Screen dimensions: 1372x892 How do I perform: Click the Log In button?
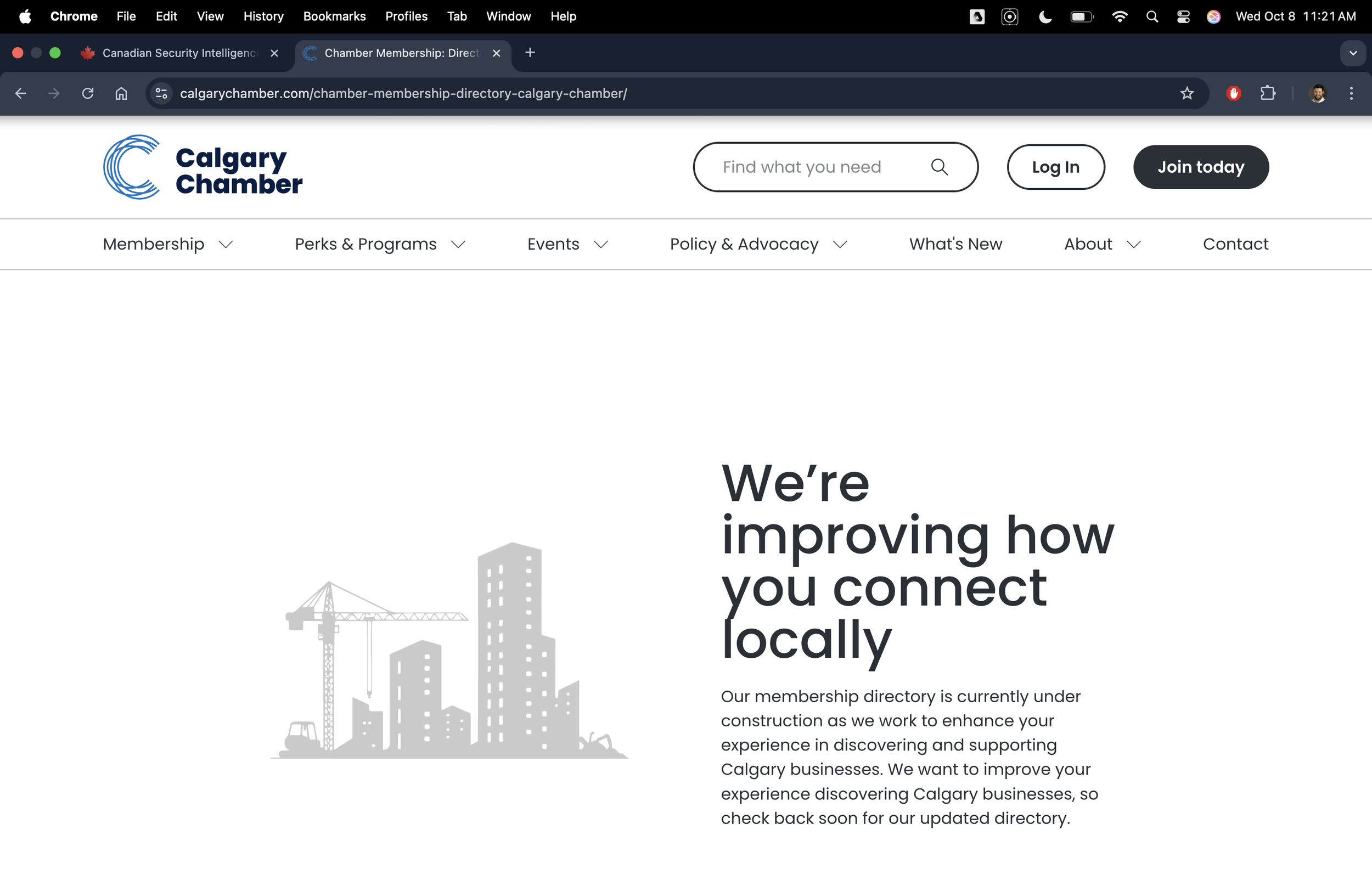pyautogui.click(x=1055, y=167)
